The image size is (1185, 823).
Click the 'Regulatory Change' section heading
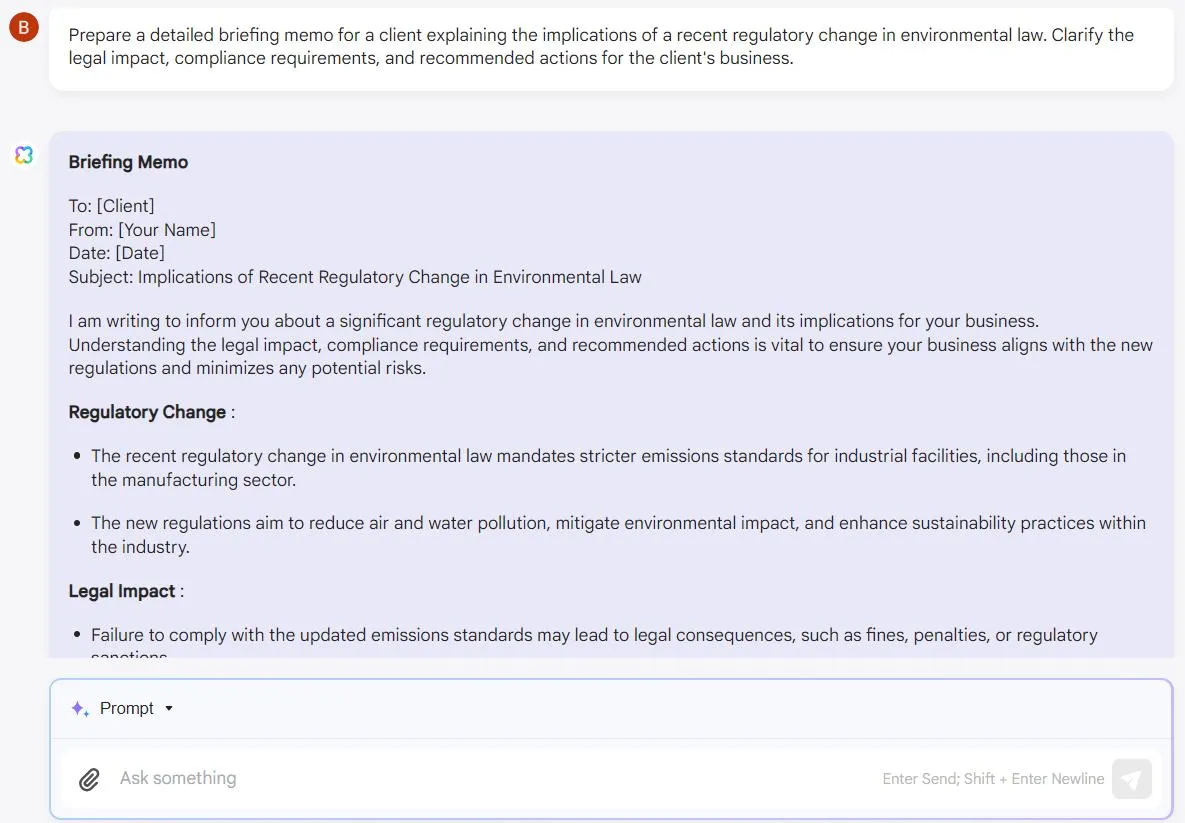tap(147, 412)
